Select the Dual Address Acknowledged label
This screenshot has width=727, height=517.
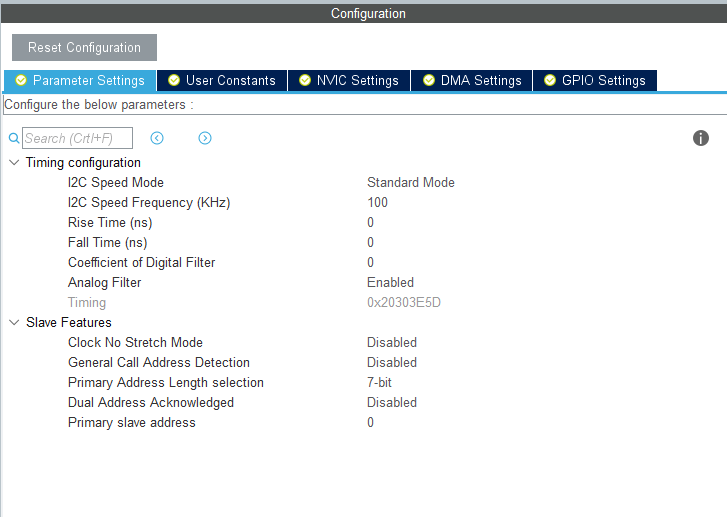point(151,402)
